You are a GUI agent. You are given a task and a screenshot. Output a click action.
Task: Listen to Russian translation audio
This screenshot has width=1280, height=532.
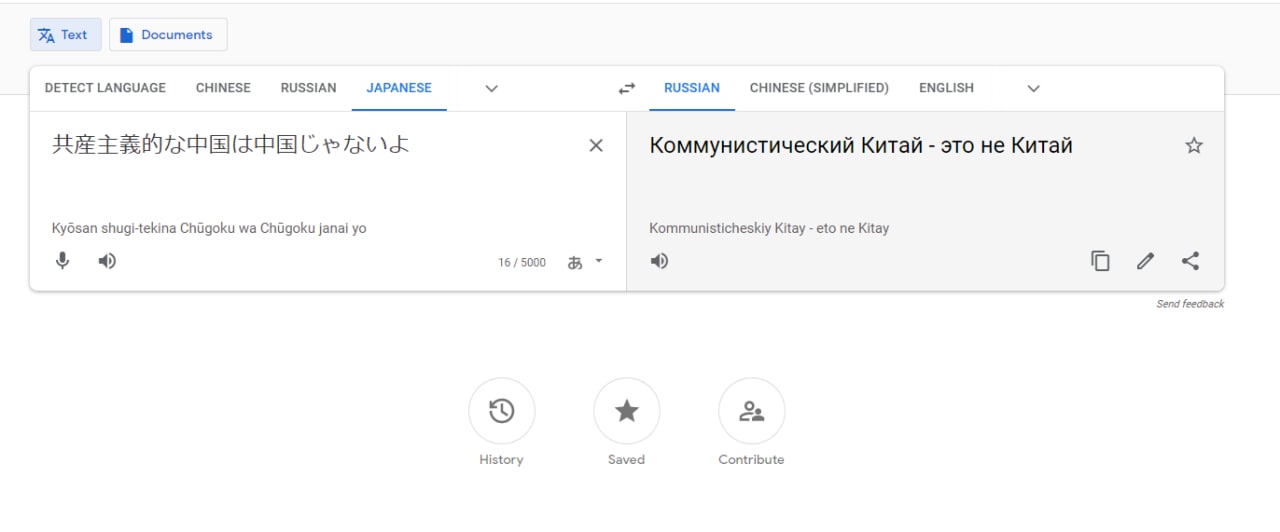click(659, 261)
